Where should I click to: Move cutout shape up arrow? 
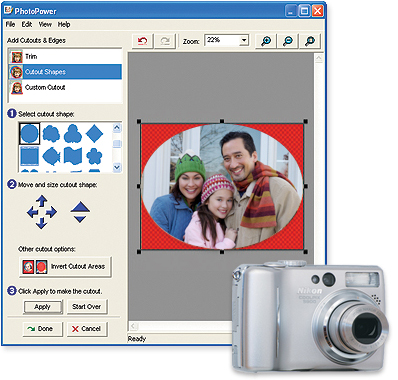click(41, 201)
